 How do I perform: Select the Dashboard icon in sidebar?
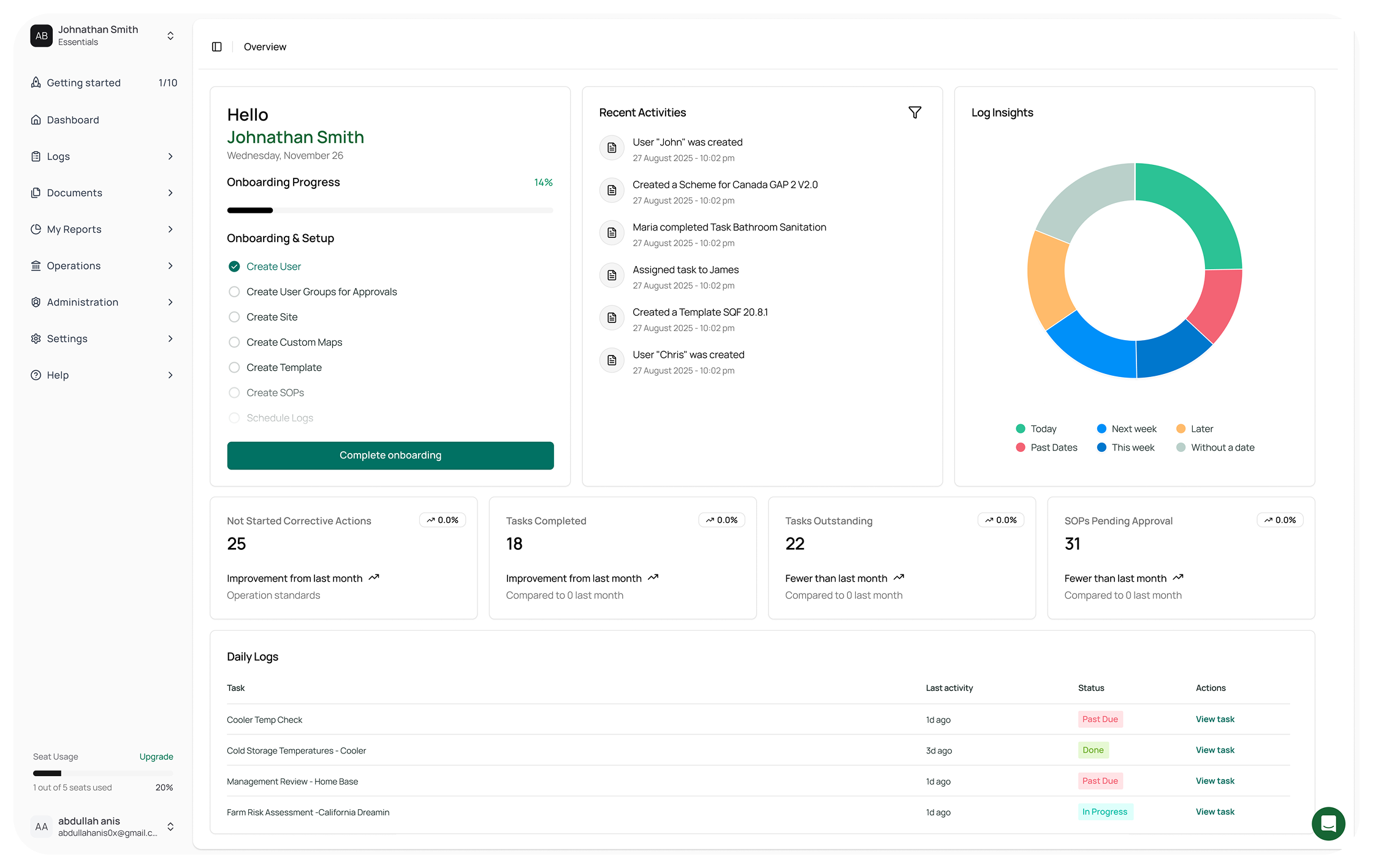click(x=36, y=120)
